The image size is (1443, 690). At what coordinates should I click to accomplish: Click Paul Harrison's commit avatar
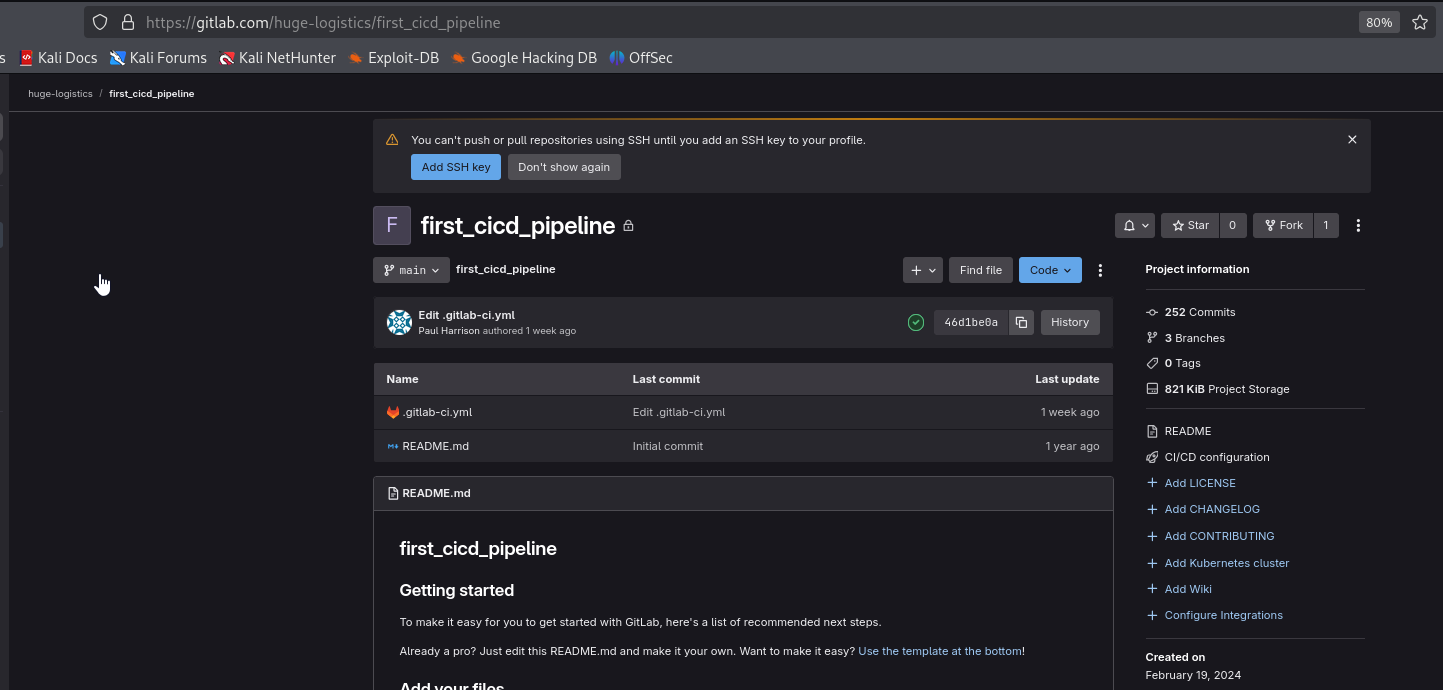tap(399, 322)
